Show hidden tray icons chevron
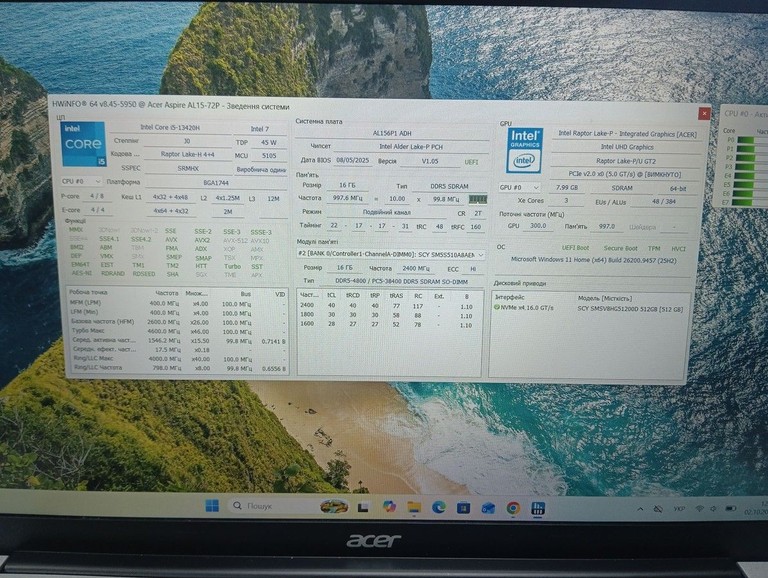This screenshot has height=578, width=768. point(640,509)
